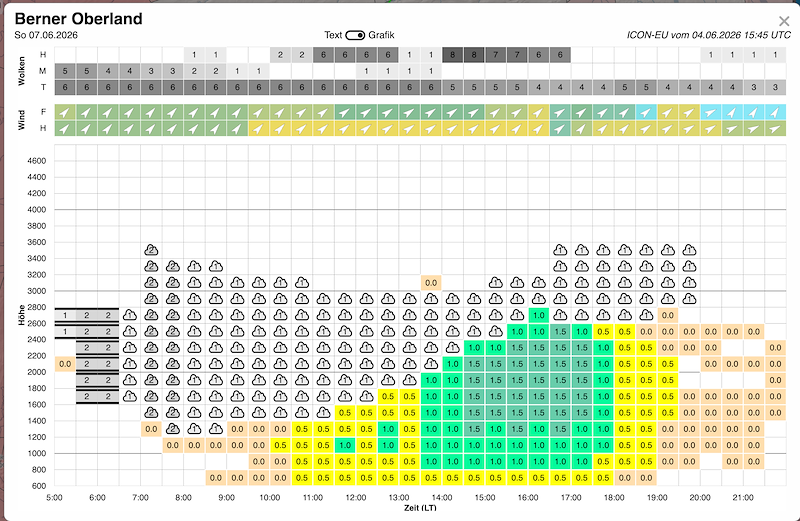The image size is (800, 521).
Task: Click the topmost 0.0 cell in the 21:30 column
Action: pyautogui.click(x=776, y=348)
